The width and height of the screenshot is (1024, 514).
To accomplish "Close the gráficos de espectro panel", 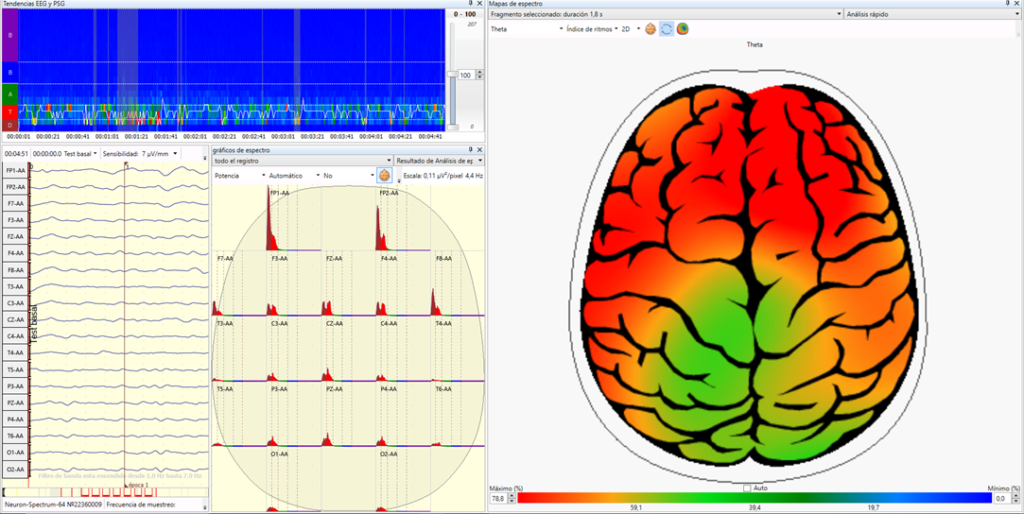I will coord(479,150).
